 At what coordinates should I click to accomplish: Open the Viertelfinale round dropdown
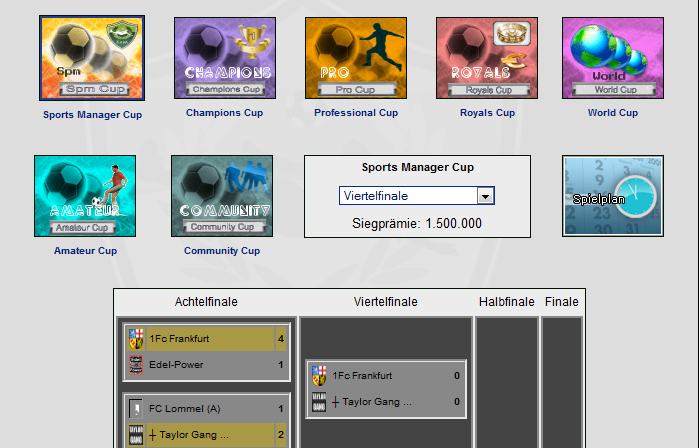pyautogui.click(x=416, y=196)
